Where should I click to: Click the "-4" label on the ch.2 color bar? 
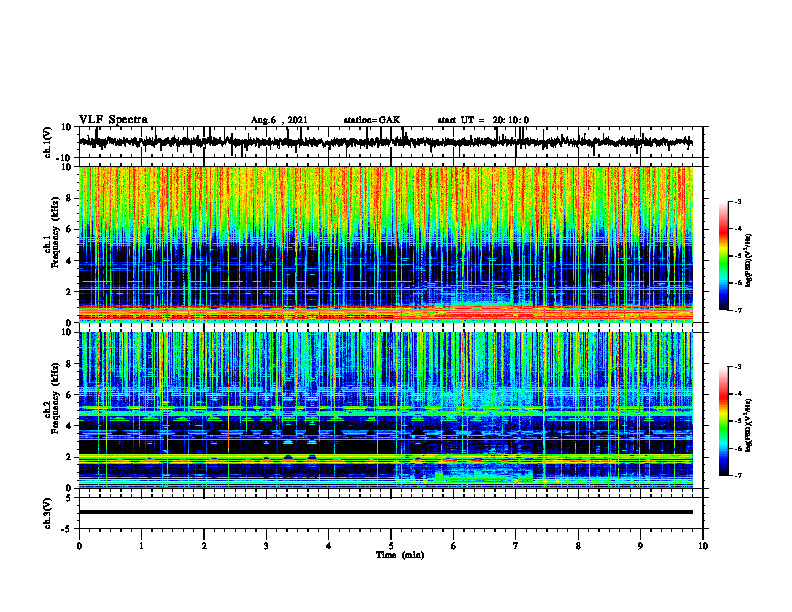738,394
